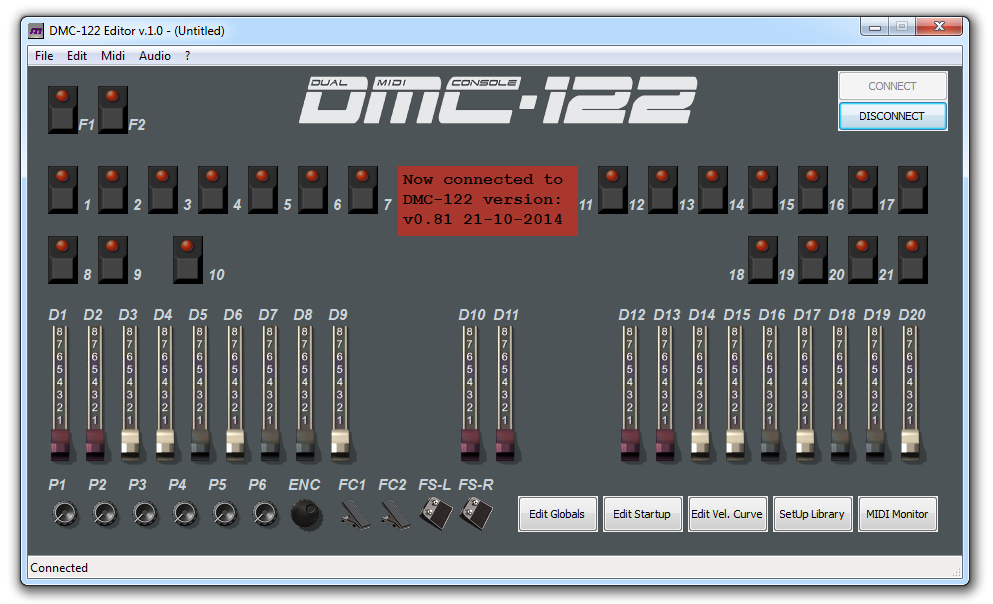The width and height of the screenshot is (993, 604).
Task: Select the D8 drawbar slider handle
Action: 305,444
